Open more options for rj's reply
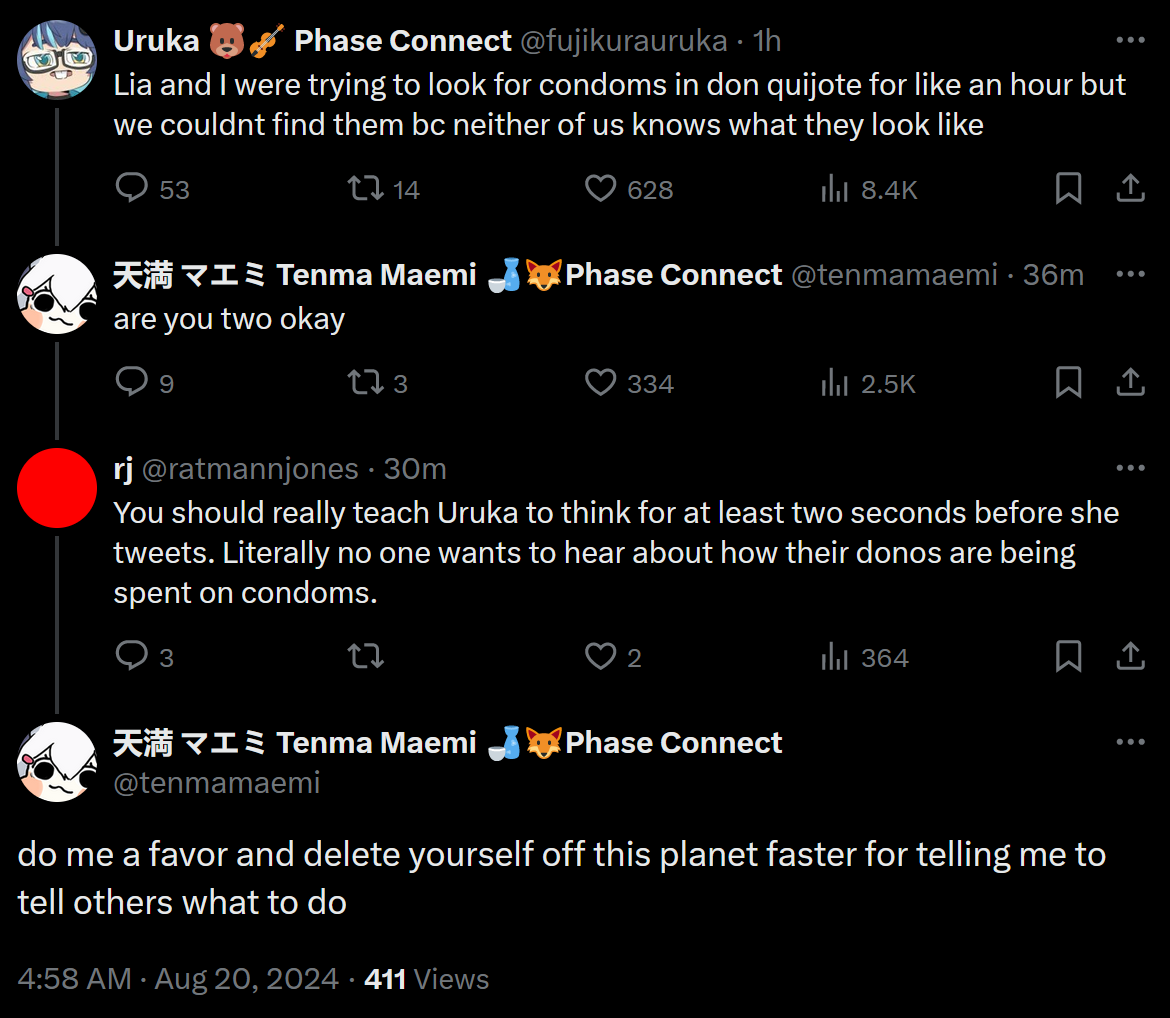 [1129, 467]
